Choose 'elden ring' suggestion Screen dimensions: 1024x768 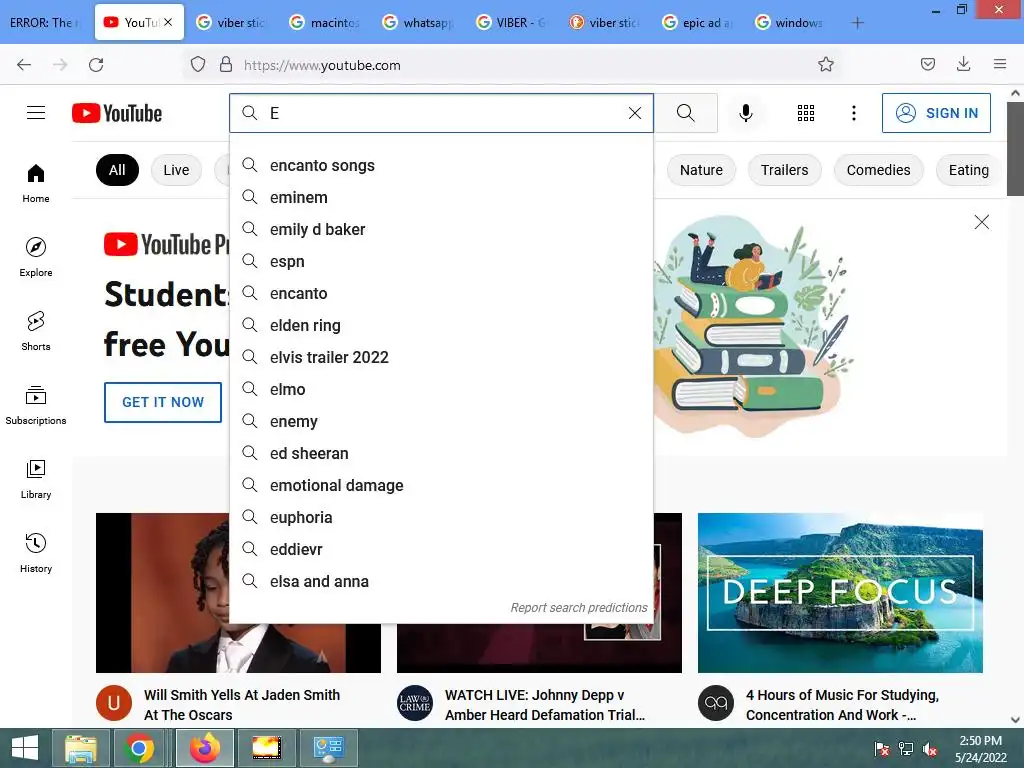point(441,325)
